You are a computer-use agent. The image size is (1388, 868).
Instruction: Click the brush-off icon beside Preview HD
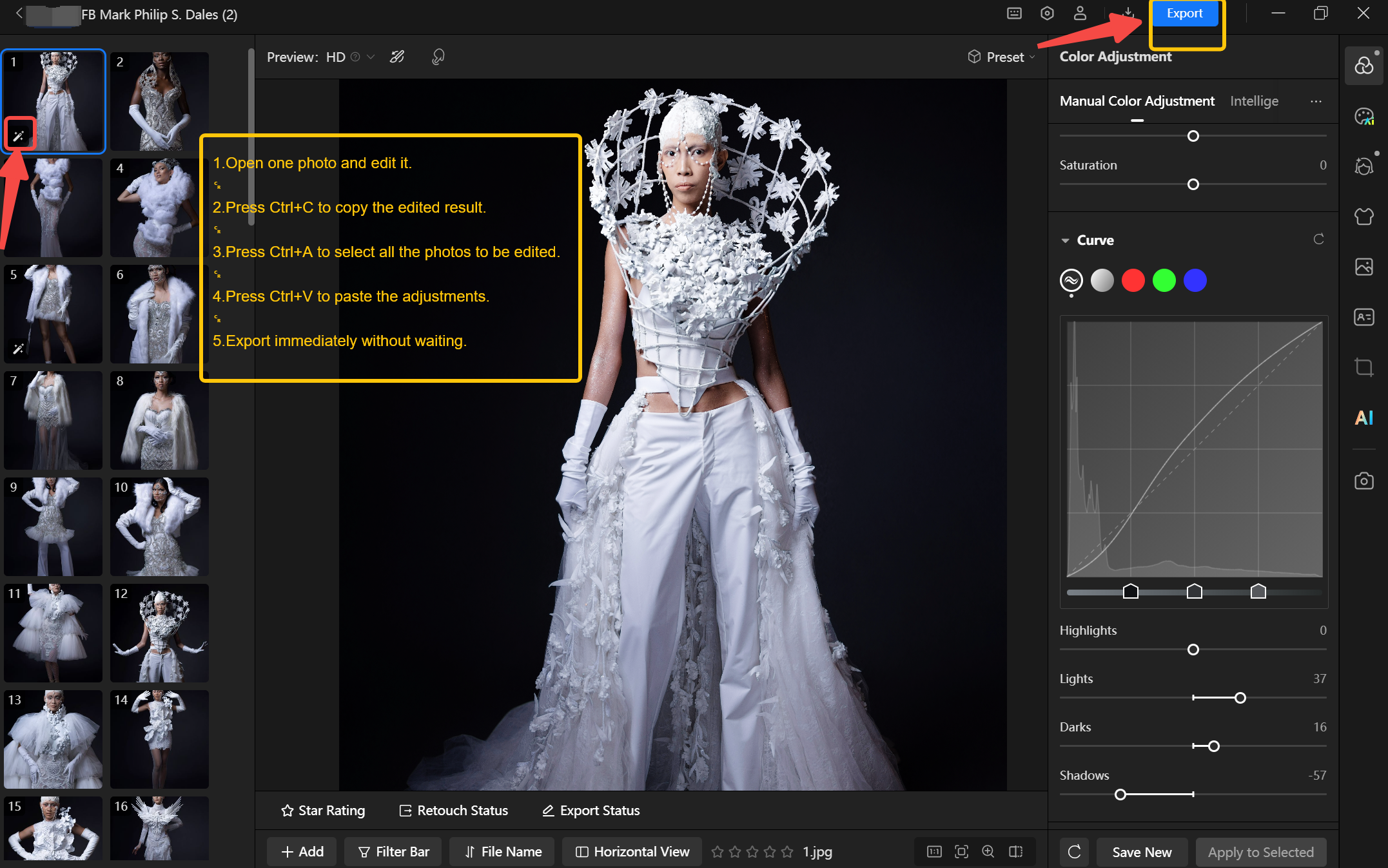pos(397,57)
